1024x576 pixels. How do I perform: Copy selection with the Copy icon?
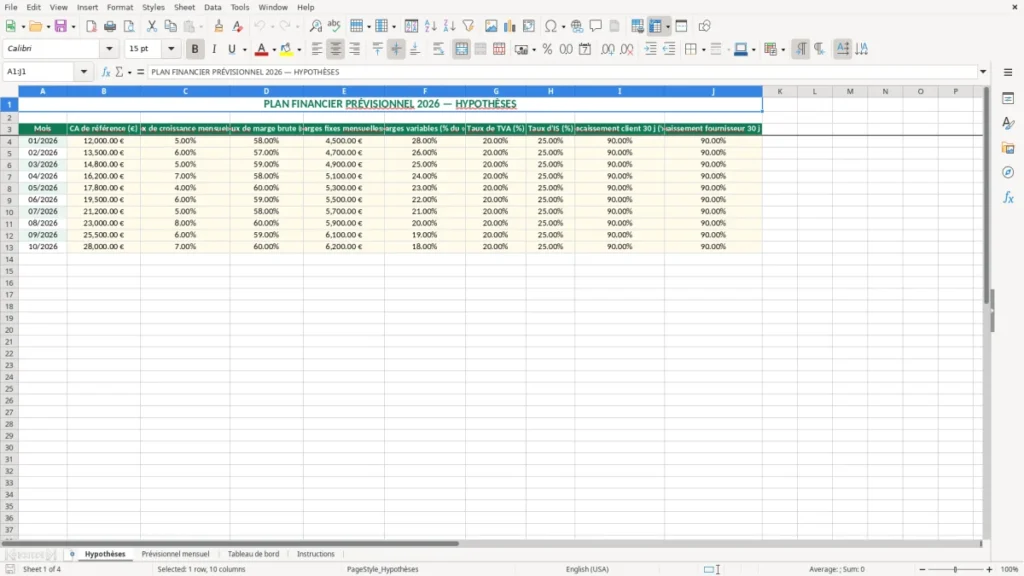pyautogui.click(x=170, y=26)
